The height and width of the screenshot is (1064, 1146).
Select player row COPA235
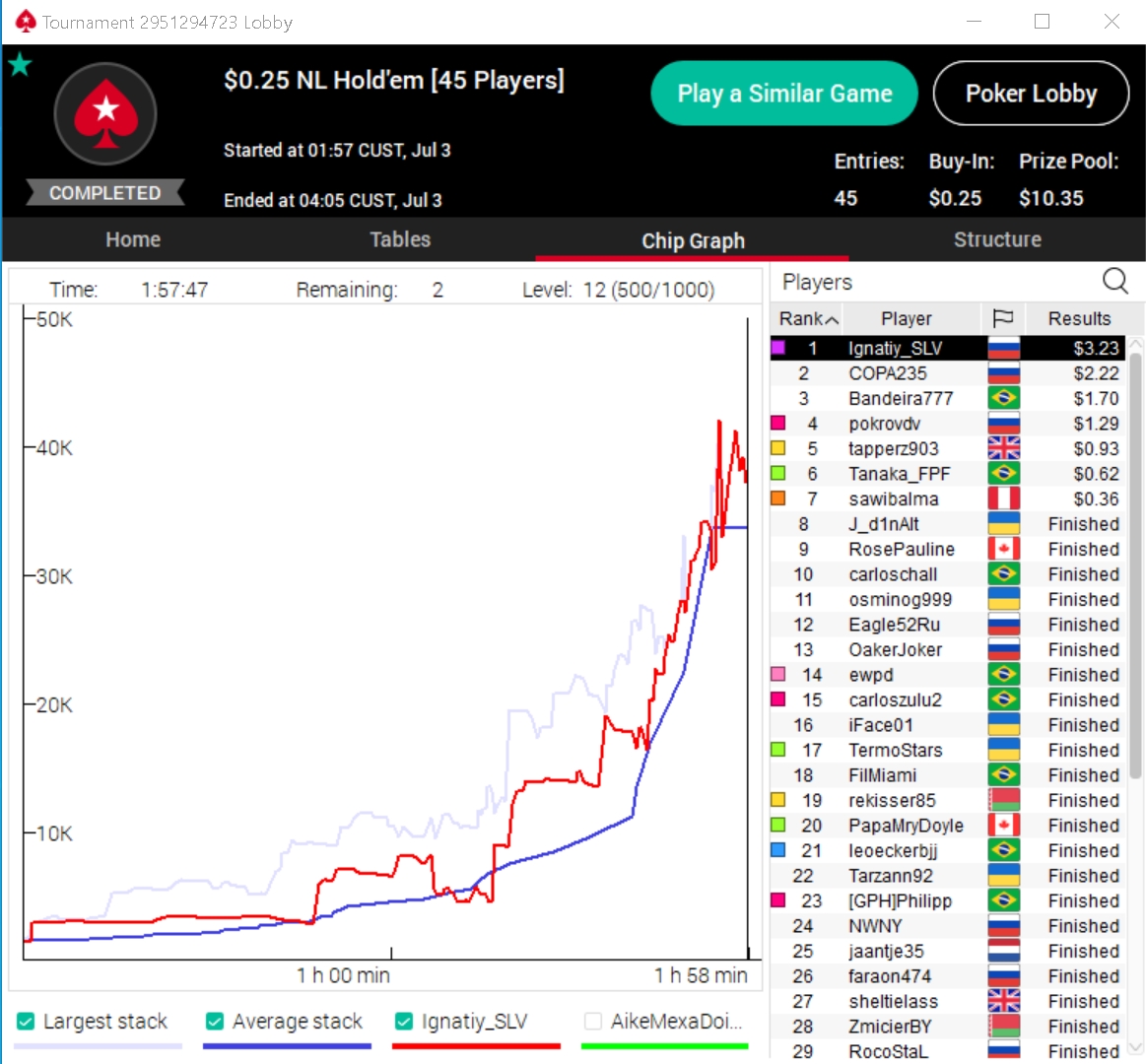[x=948, y=373]
